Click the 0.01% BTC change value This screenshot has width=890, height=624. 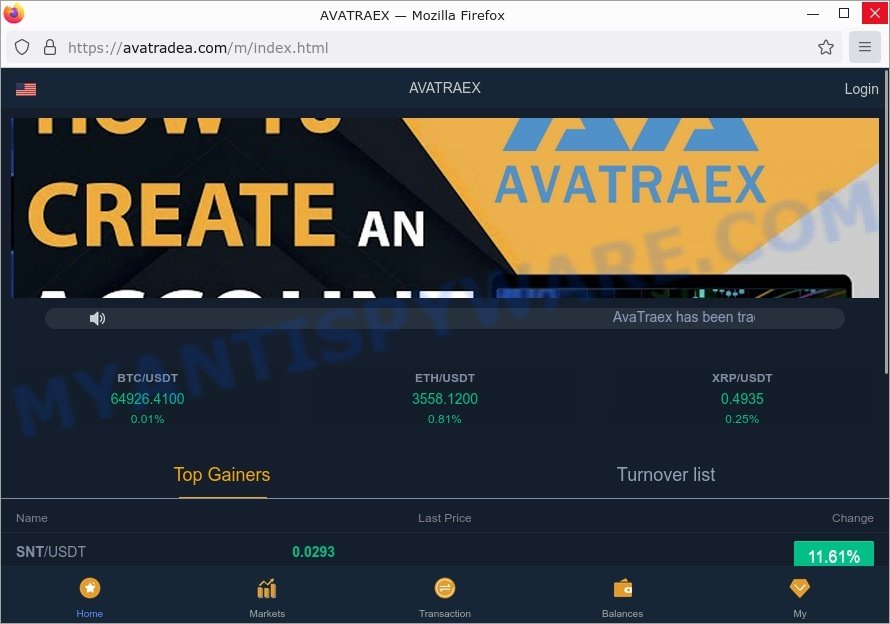[x=148, y=419]
